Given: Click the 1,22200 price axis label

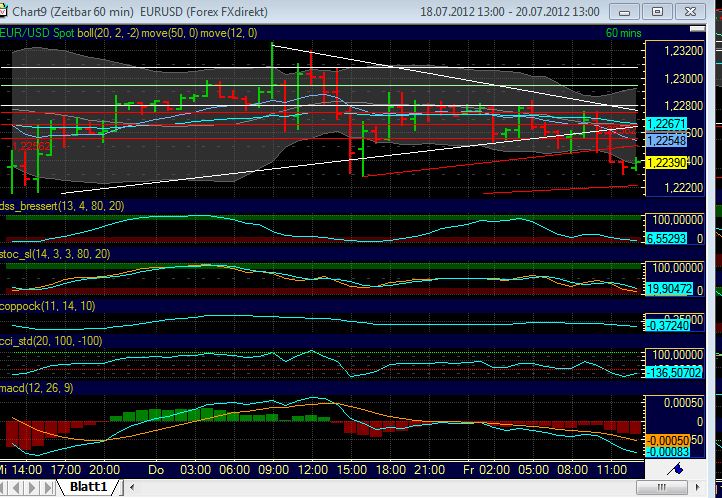Looking at the screenshot, I should [x=684, y=187].
